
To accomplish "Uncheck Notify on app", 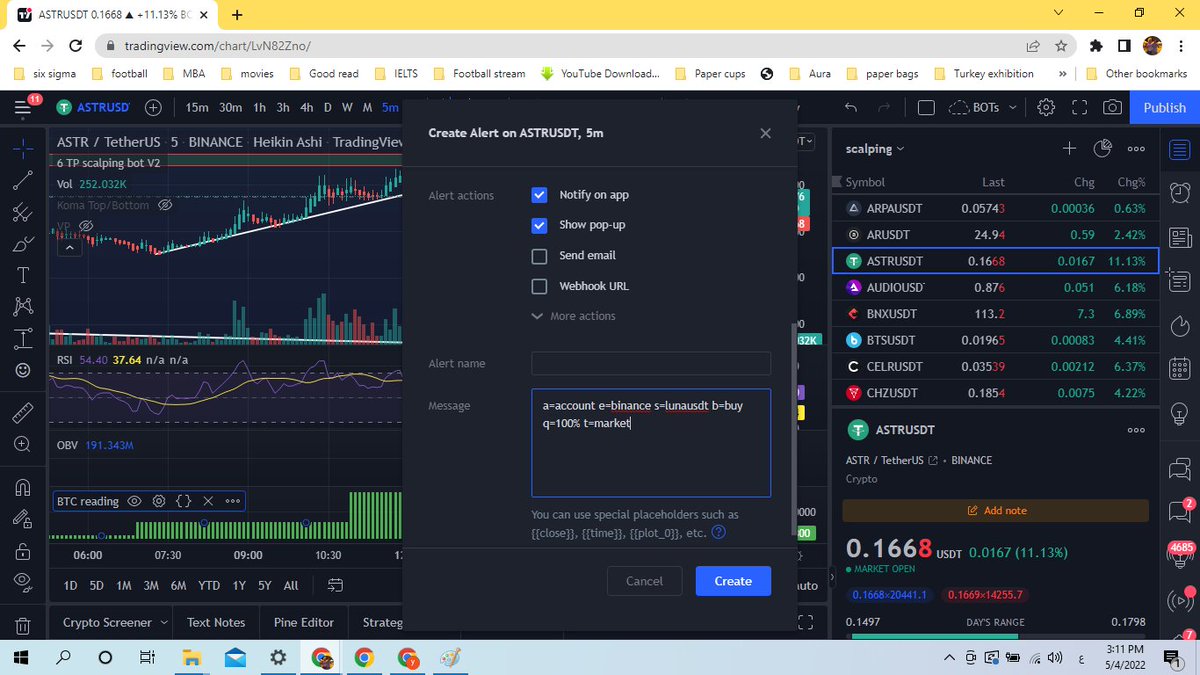I will 540,195.
